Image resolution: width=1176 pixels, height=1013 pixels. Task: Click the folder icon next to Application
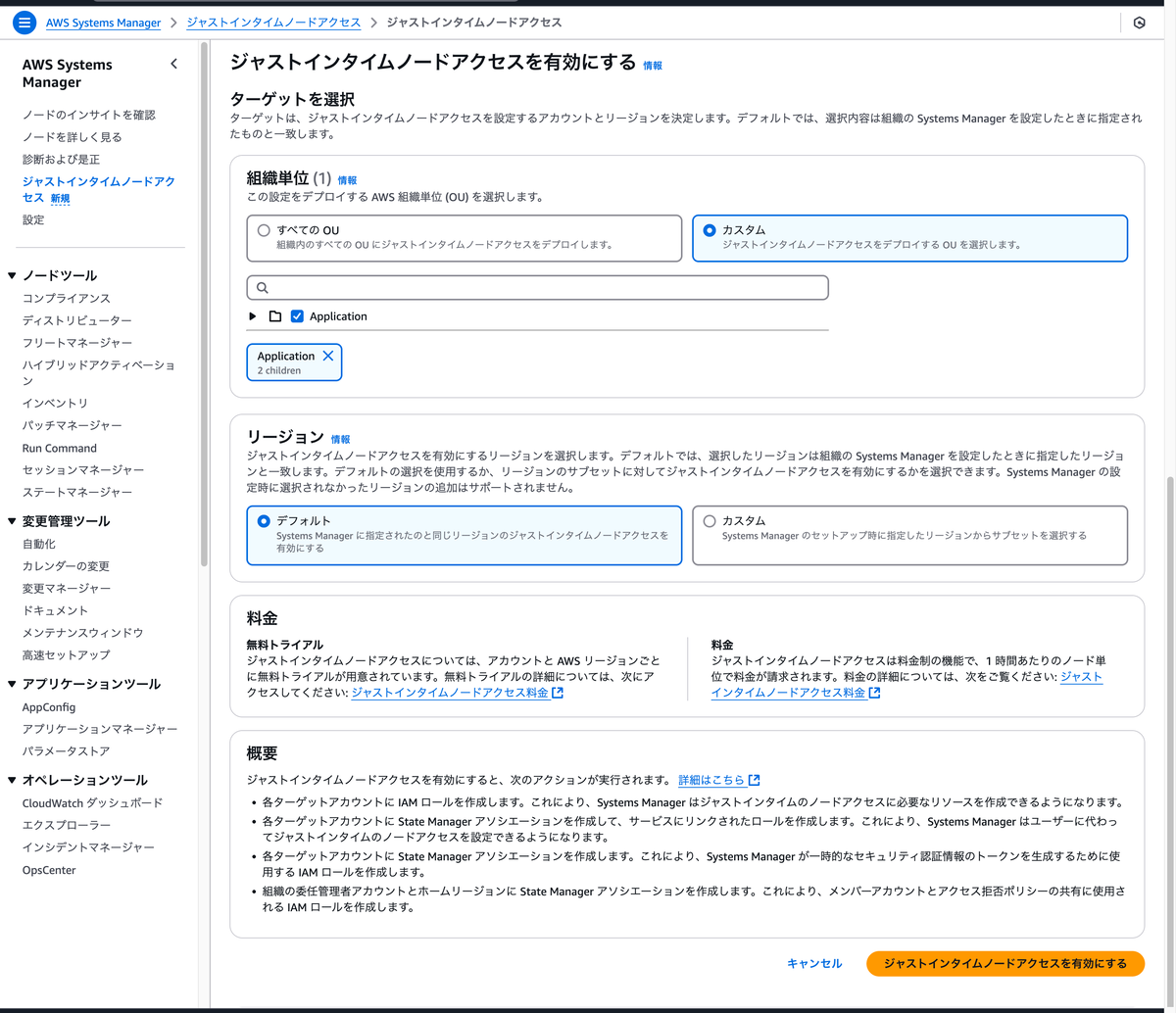(x=275, y=316)
